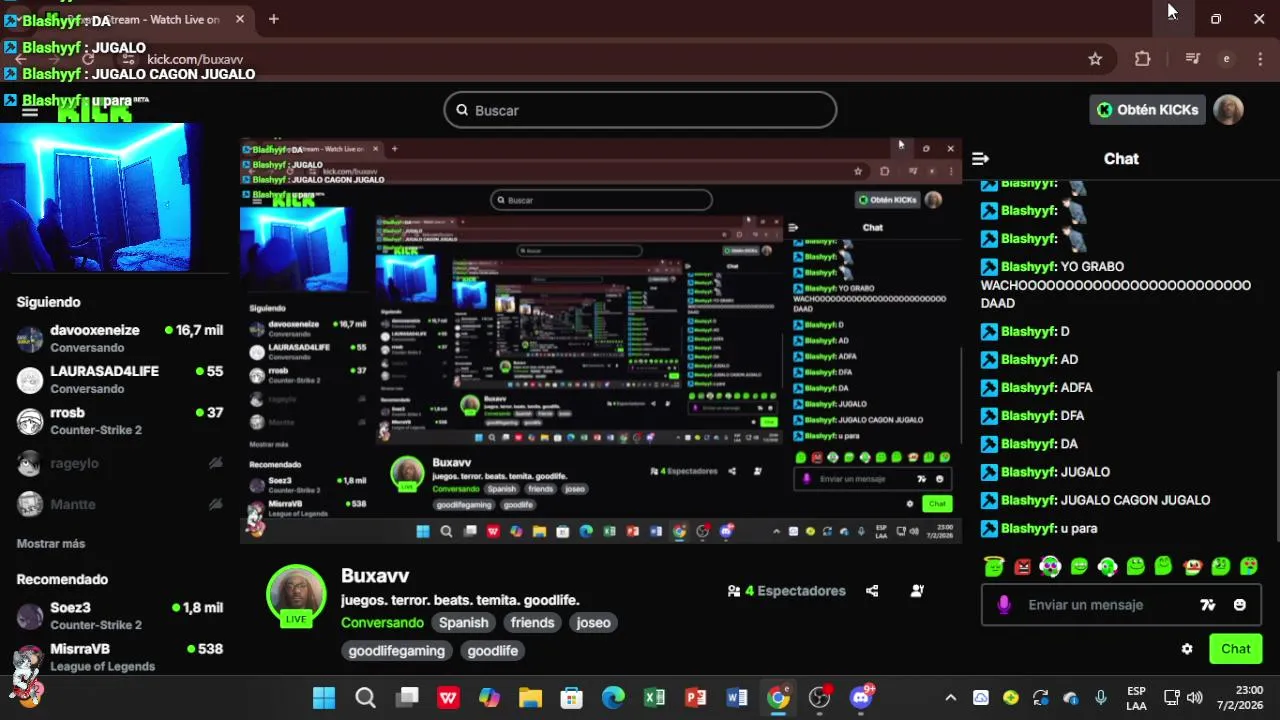The height and width of the screenshot is (720, 1280).
Task: Select the Spanish tag
Action: tap(464, 622)
